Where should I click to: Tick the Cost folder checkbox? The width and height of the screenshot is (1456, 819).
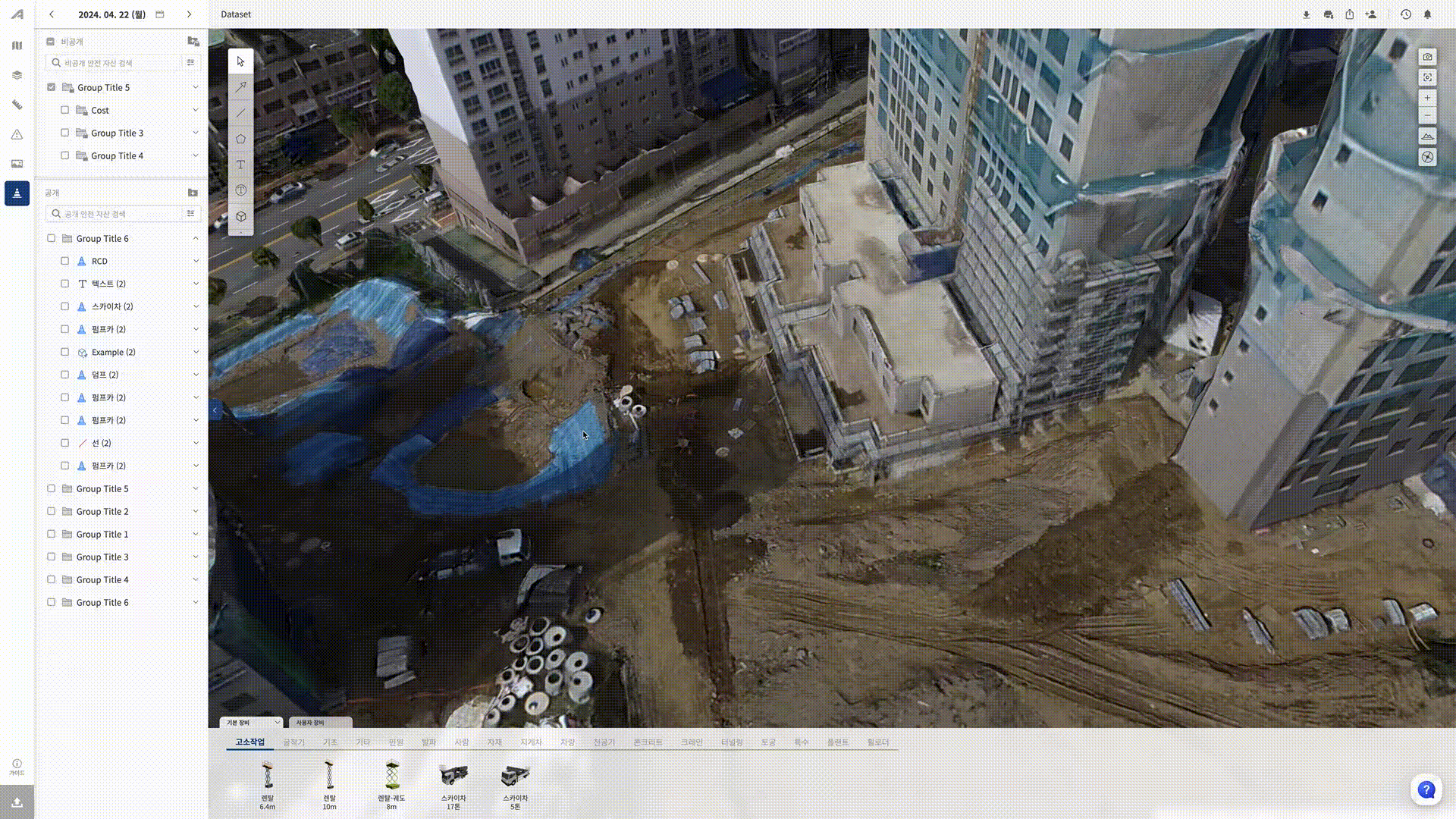(x=65, y=110)
